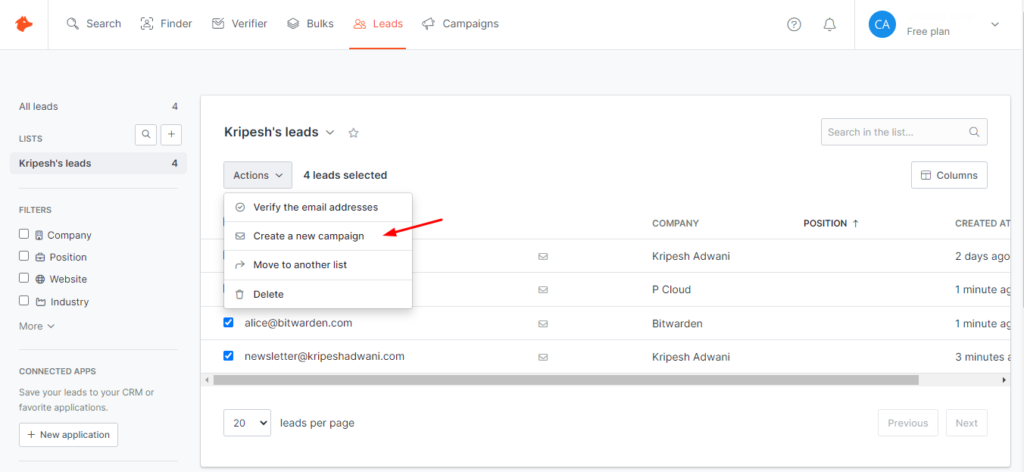
Task: Click the New application button
Action: coord(68,435)
